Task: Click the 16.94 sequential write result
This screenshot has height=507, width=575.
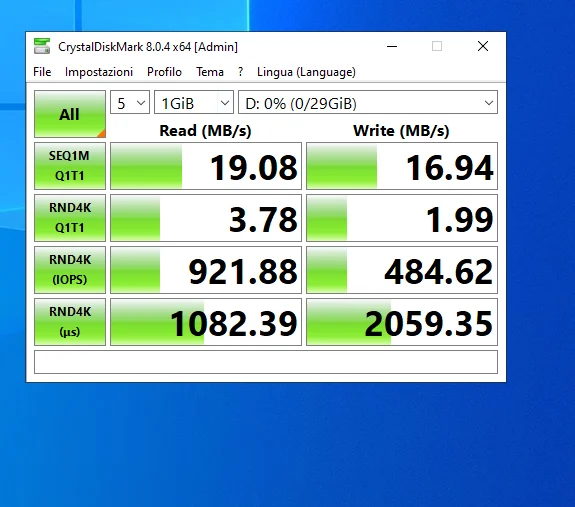Action: click(x=402, y=166)
